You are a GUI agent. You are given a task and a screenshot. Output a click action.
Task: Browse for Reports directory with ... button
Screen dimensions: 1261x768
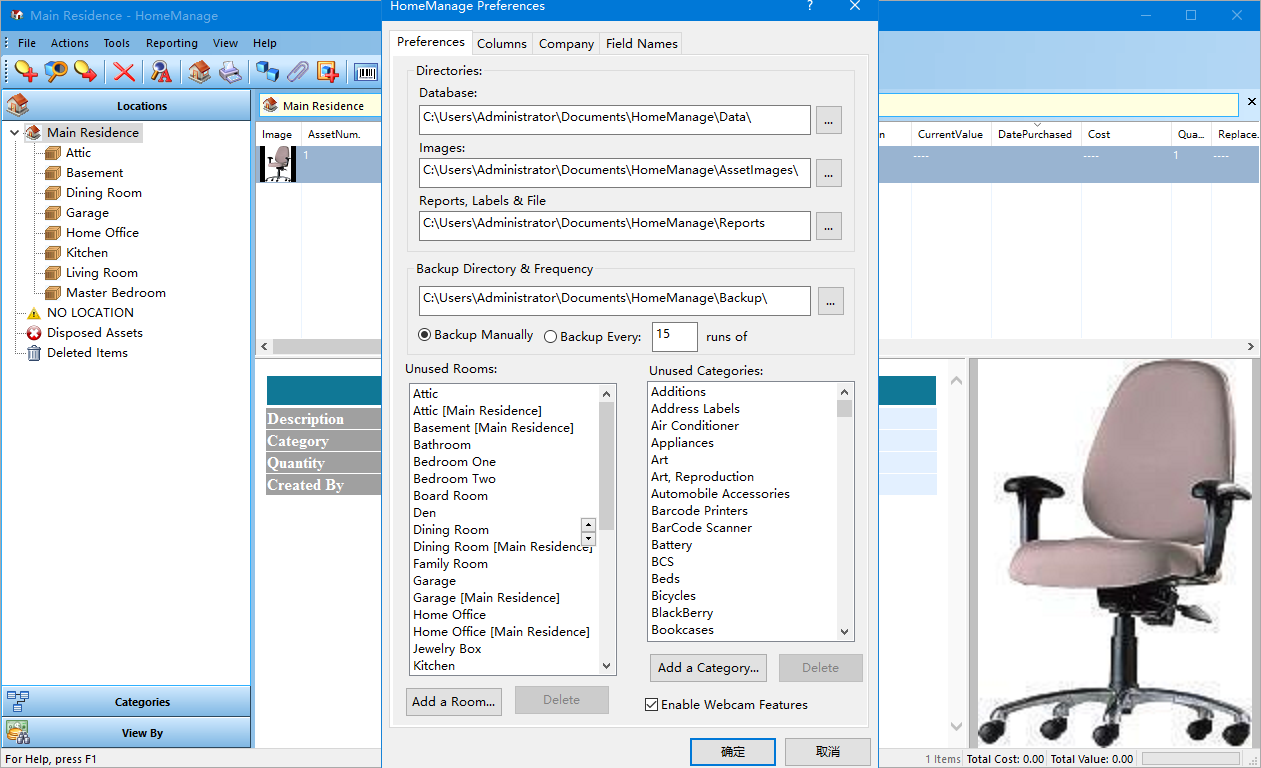point(829,226)
